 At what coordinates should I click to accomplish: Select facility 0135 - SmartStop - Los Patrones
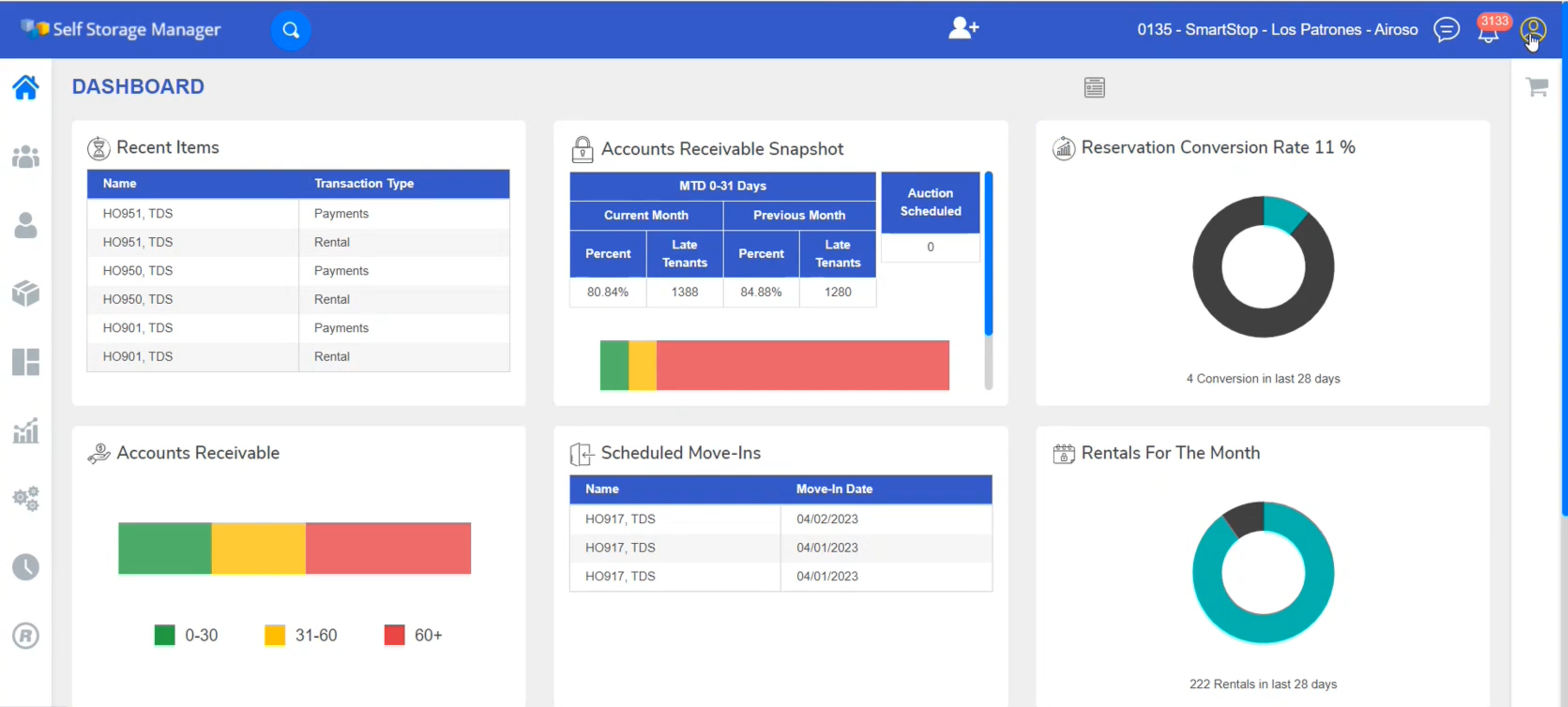[x=1277, y=30]
